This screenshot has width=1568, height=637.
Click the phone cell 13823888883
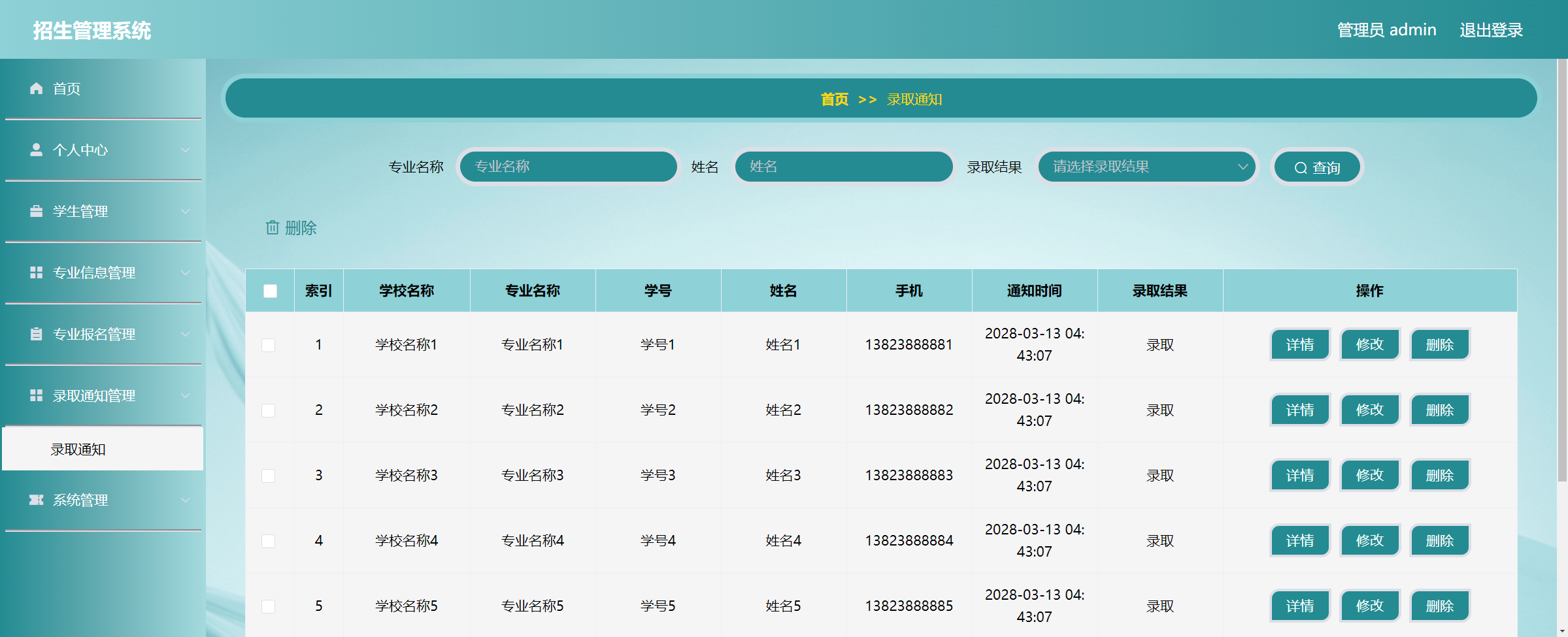click(909, 475)
